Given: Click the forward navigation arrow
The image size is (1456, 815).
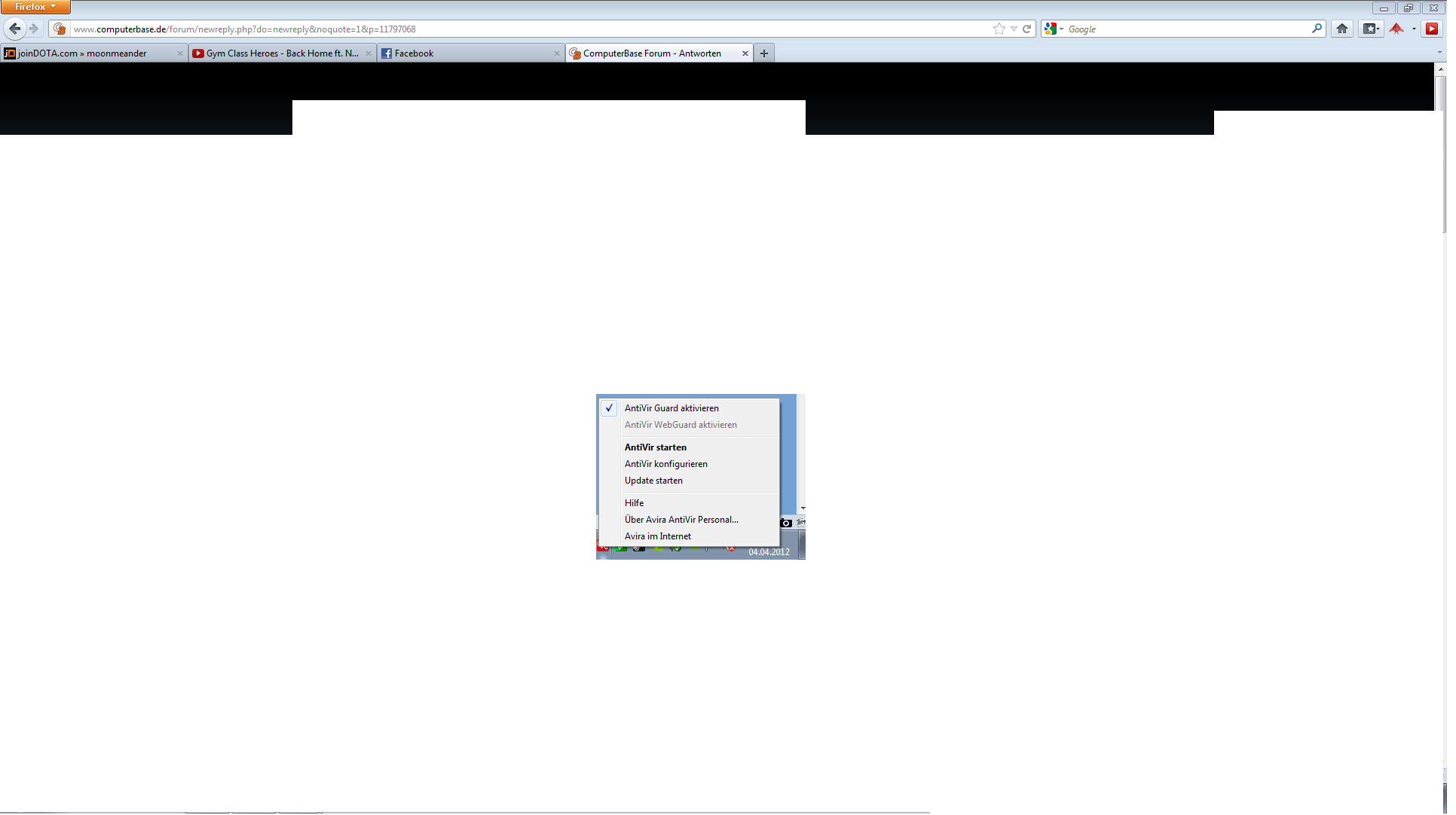Looking at the screenshot, I should point(34,29).
